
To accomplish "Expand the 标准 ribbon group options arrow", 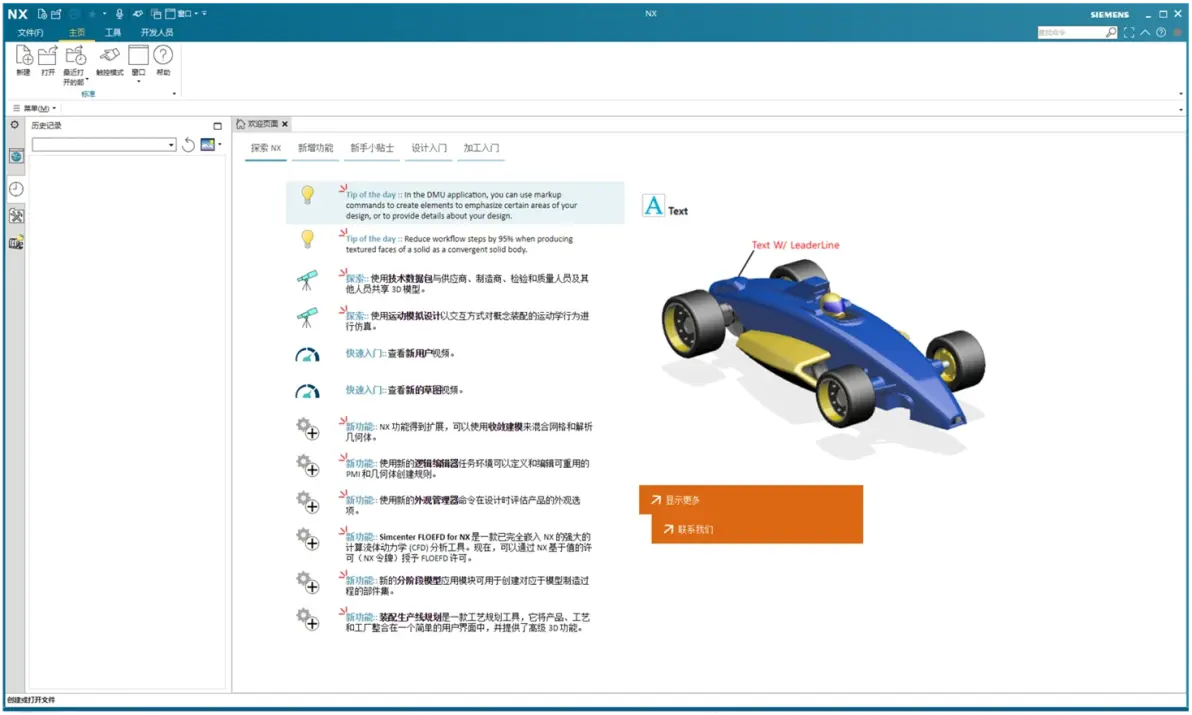I will (174, 94).
